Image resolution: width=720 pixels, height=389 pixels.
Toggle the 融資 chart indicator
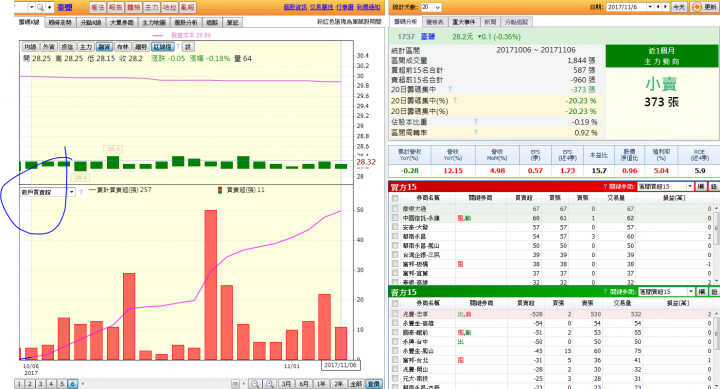[x=104, y=47]
